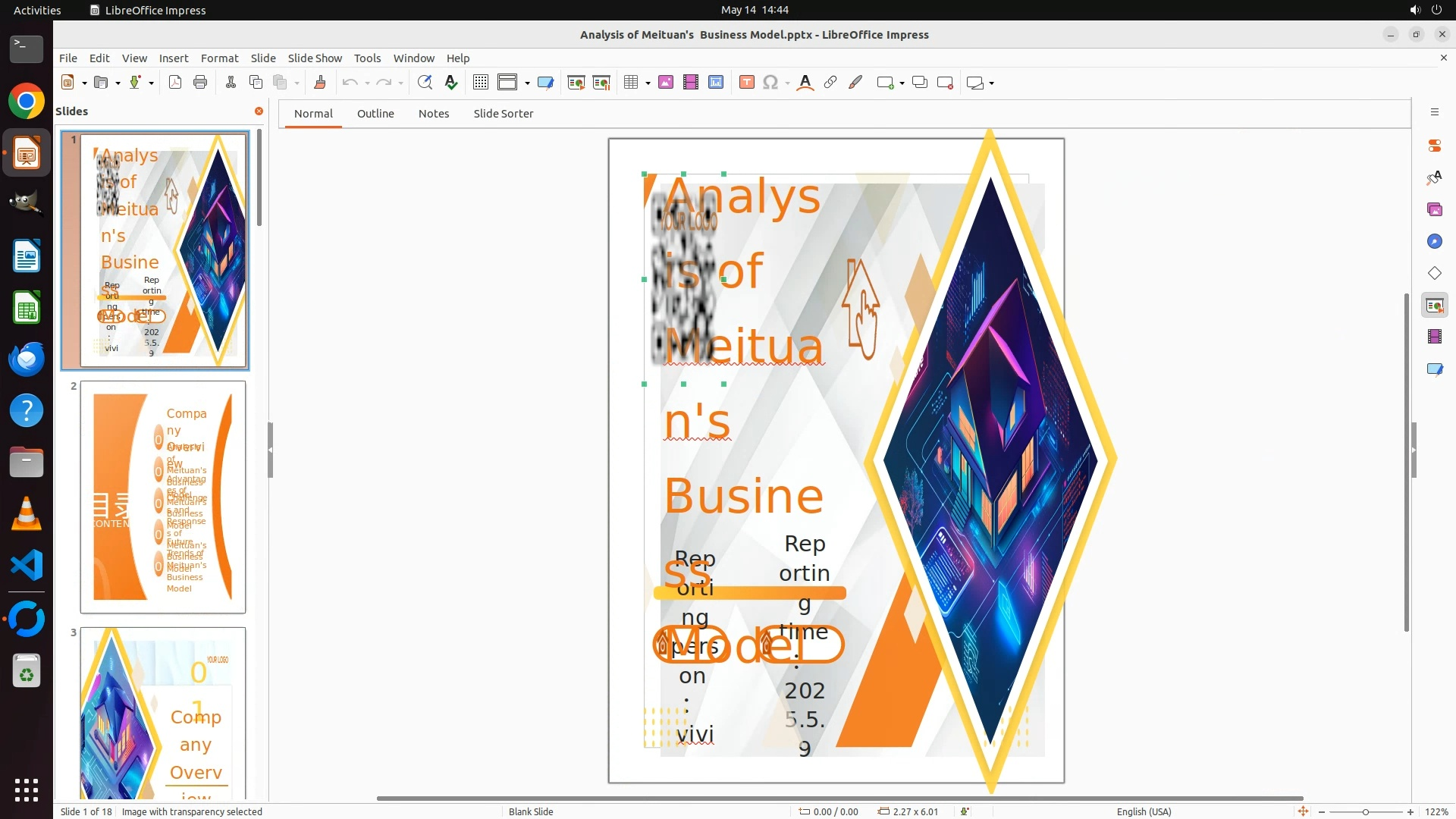Screen dimensions: 1456x819
Task: Click the zoom slider in status bar
Action: pos(1365,811)
